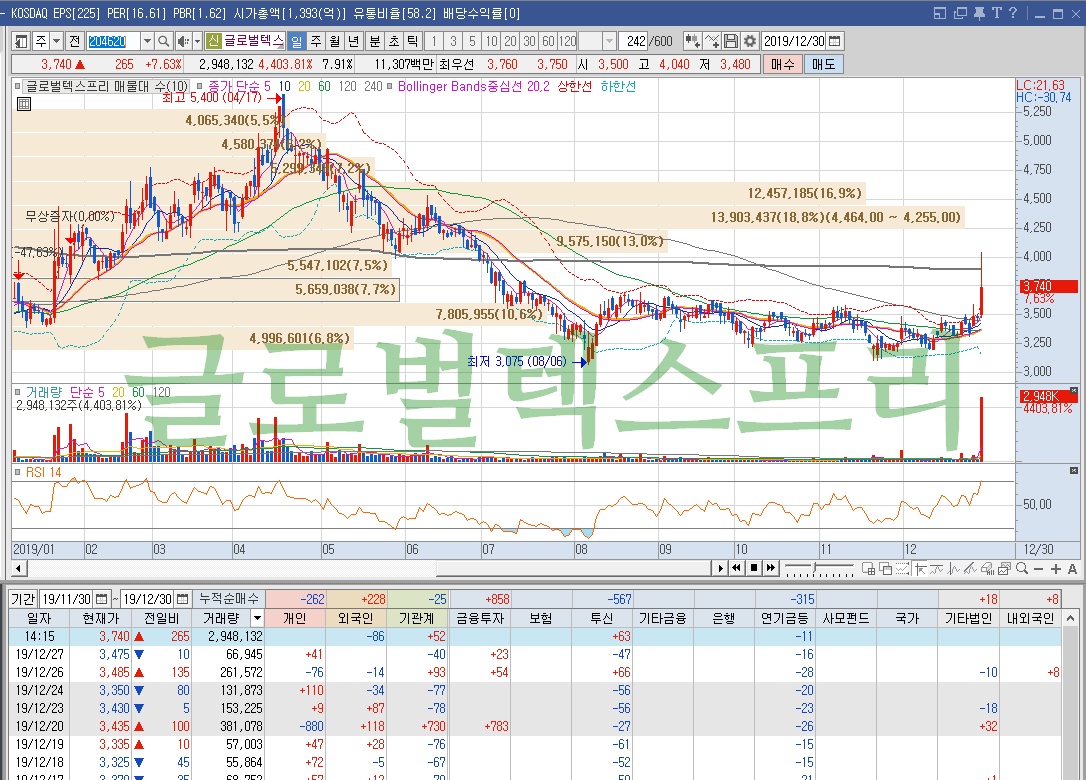Click the stock code input field 204620
This screenshot has height=780, width=1086.
(x=114, y=42)
